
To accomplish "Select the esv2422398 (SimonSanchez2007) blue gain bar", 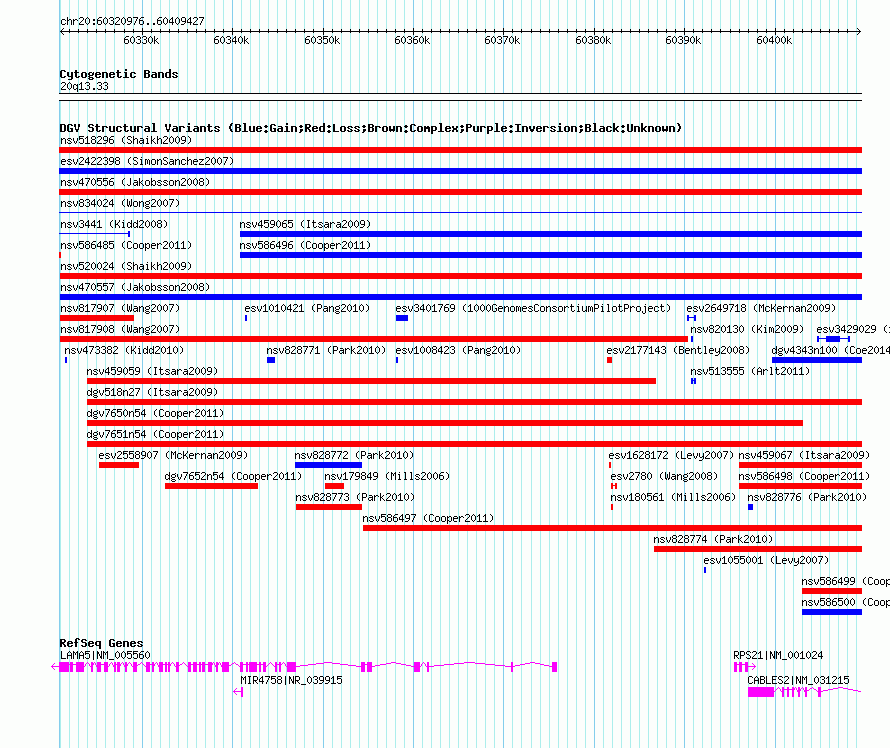I will point(460,171).
